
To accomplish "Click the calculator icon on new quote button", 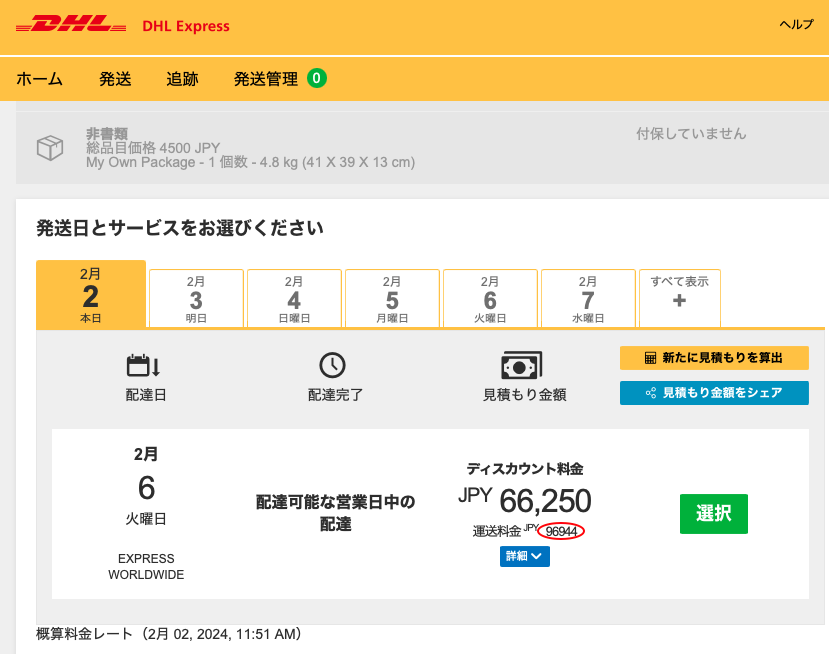I will (x=650, y=358).
